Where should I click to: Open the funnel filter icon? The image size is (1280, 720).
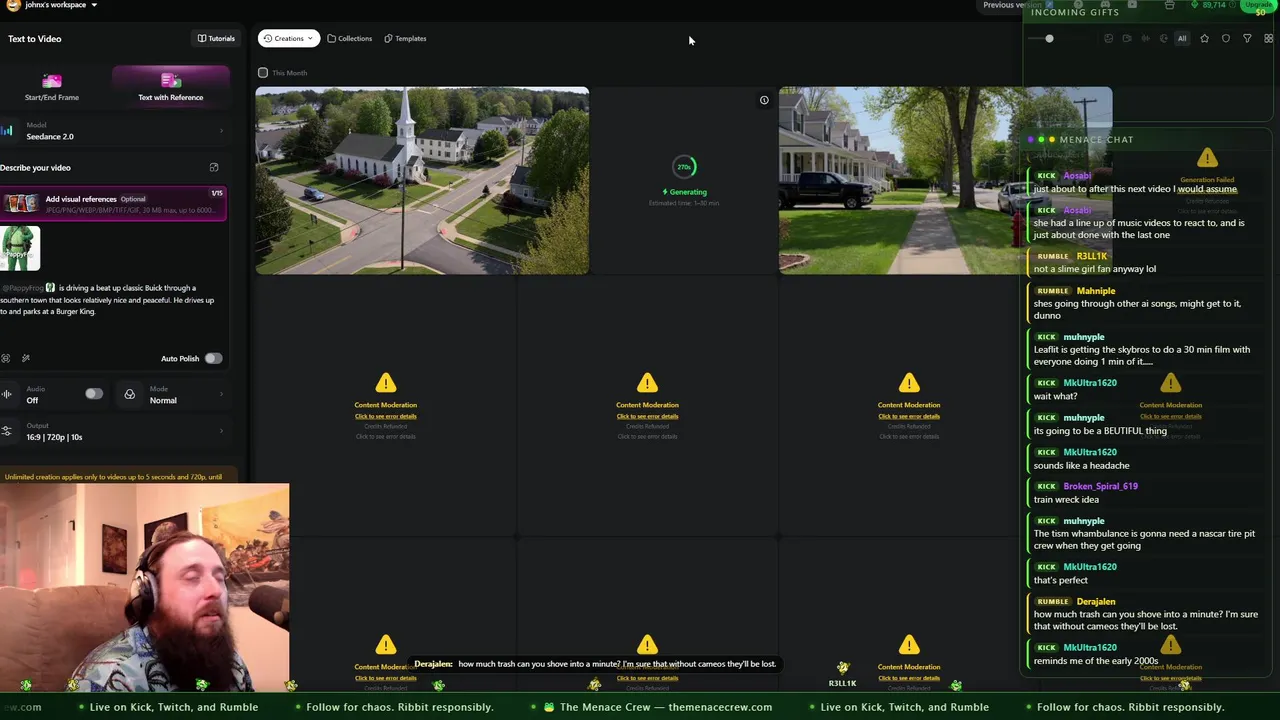pyautogui.click(x=1247, y=39)
